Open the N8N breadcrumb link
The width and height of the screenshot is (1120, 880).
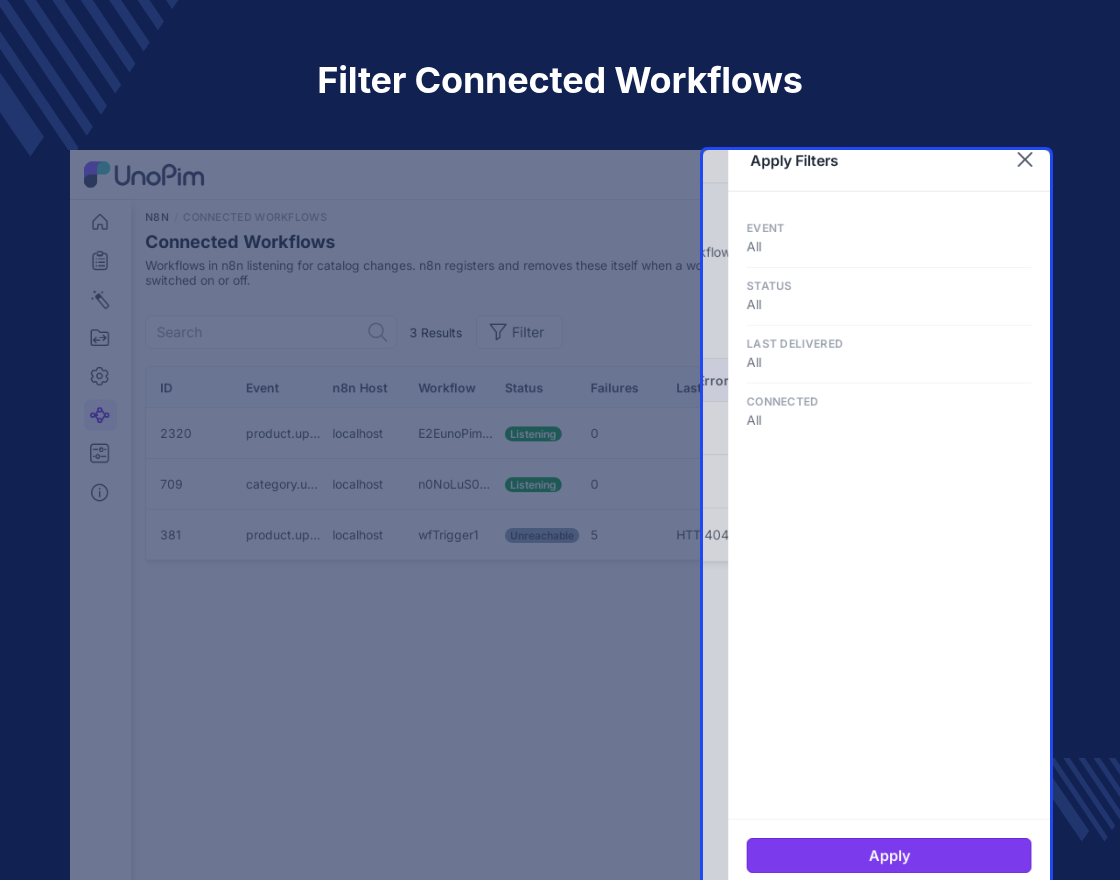(157, 217)
